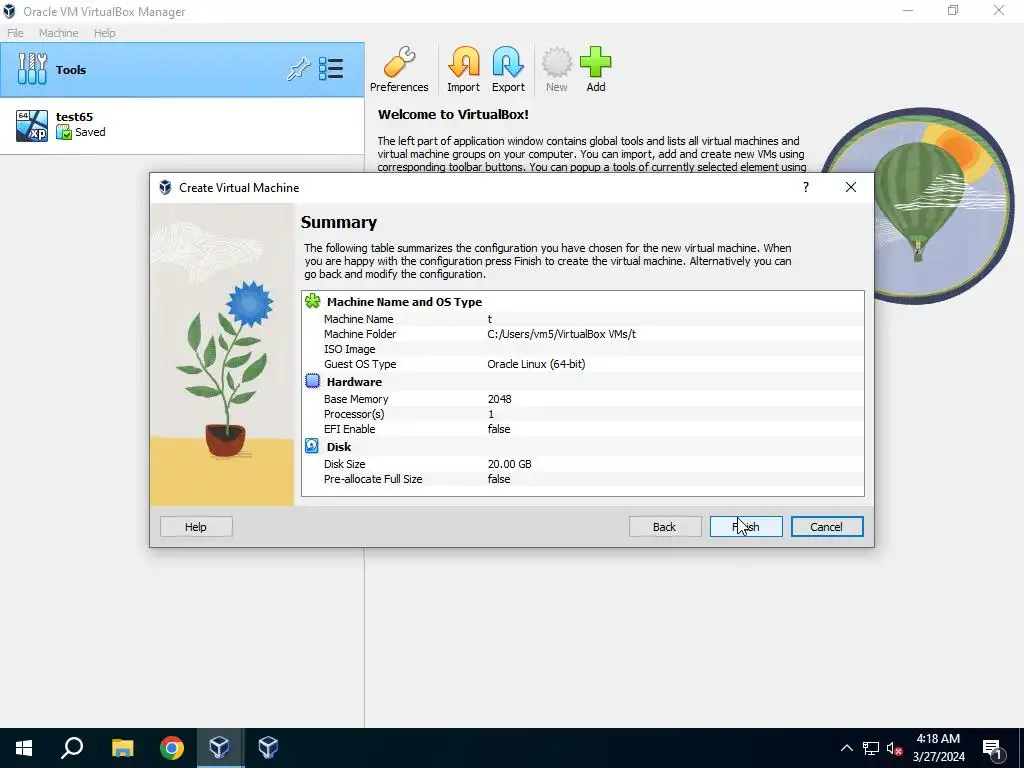The height and width of the screenshot is (768, 1024).
Task: Select the test65 machine entry
Action: pyautogui.click(x=182, y=125)
